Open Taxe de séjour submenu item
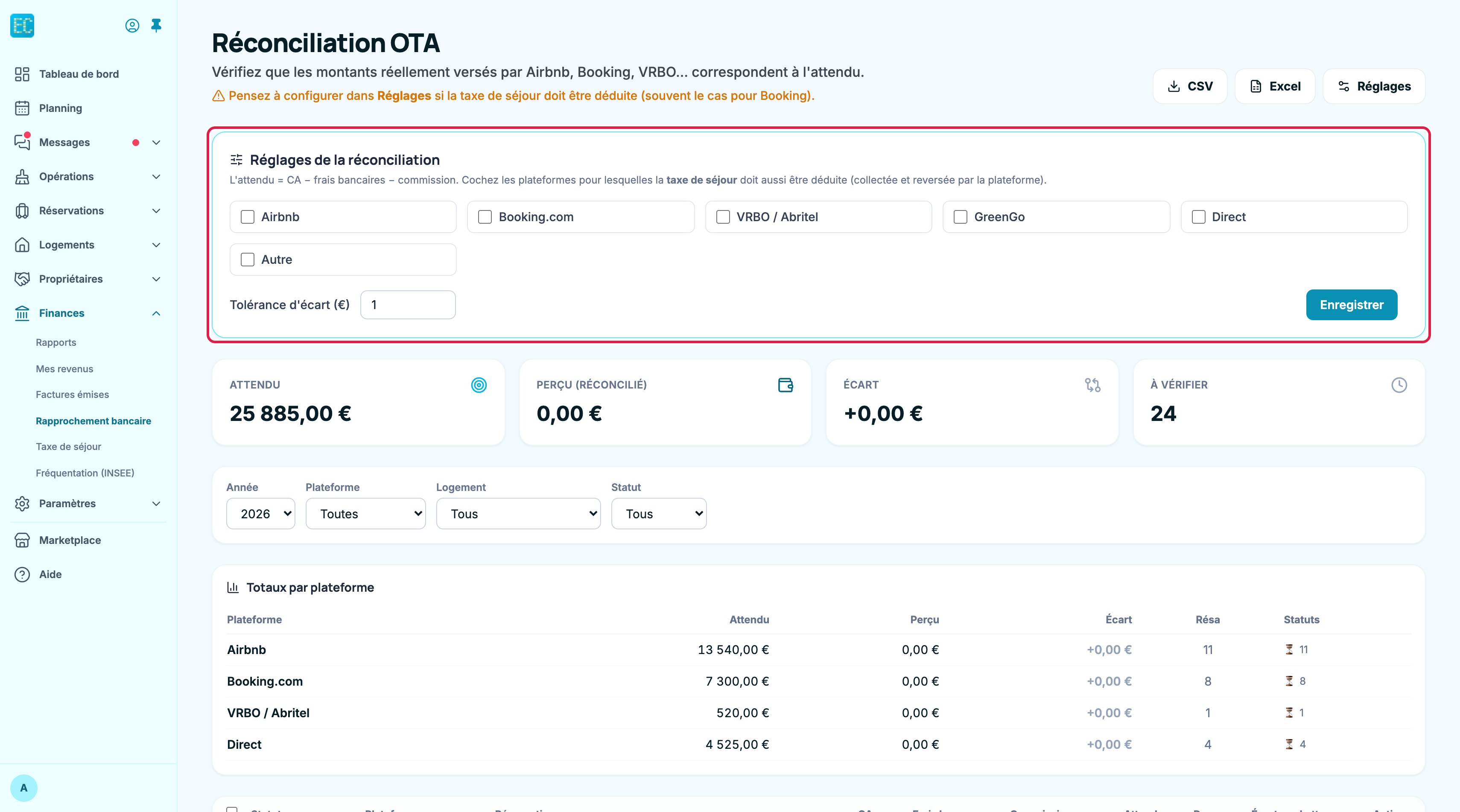This screenshot has height=812, width=1460. 69,447
